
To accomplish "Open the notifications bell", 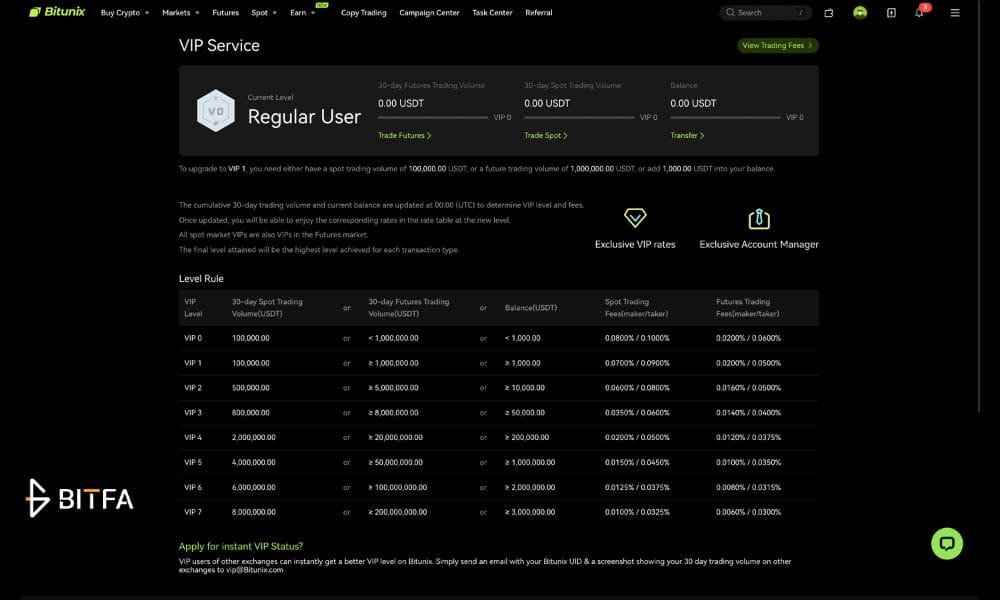I will pos(919,13).
